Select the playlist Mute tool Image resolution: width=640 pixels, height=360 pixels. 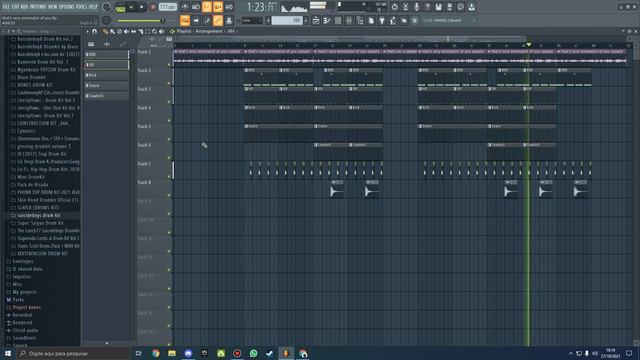pos(127,31)
